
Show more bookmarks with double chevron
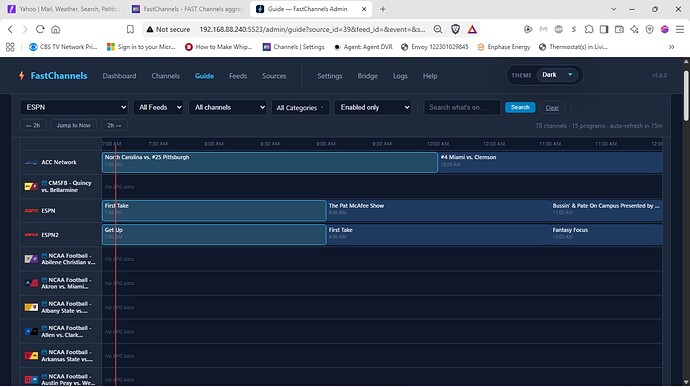point(672,47)
